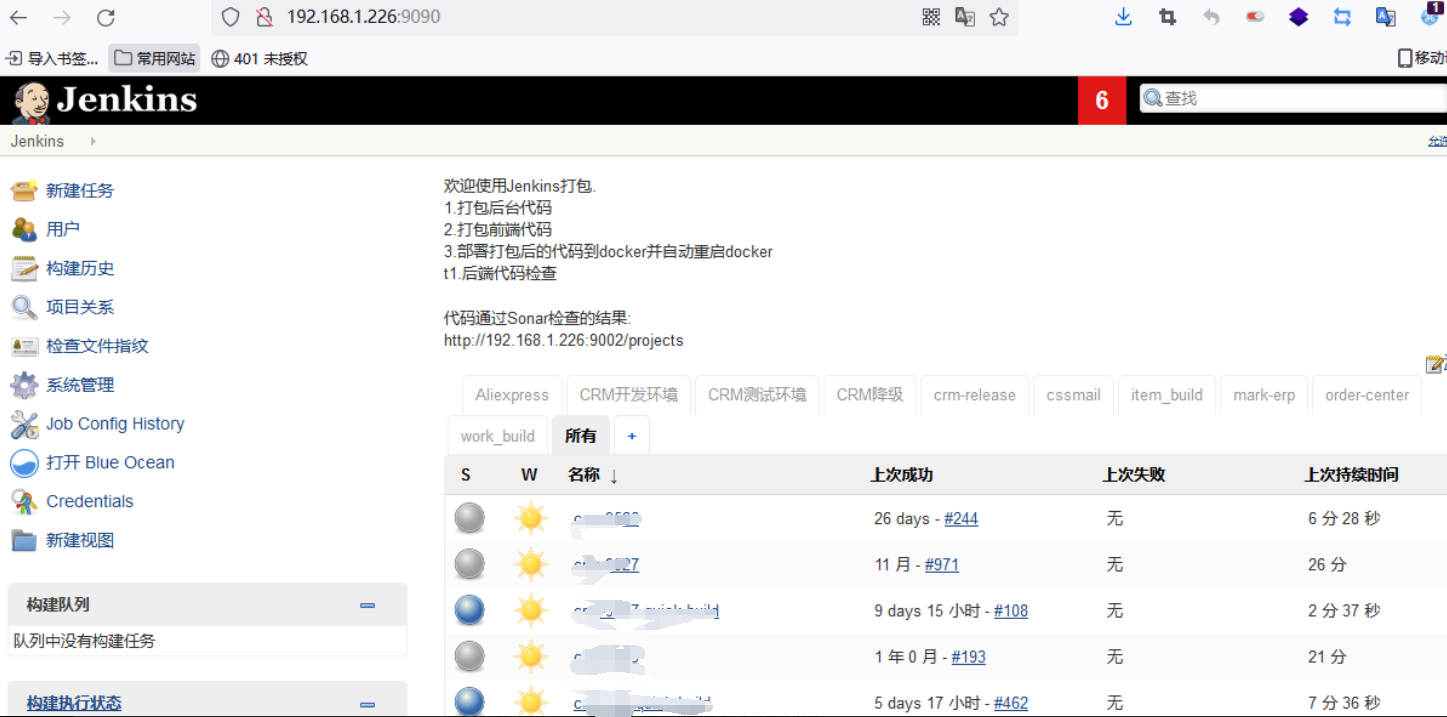Click the 导入书签 bookmarks bar item

tap(52, 58)
